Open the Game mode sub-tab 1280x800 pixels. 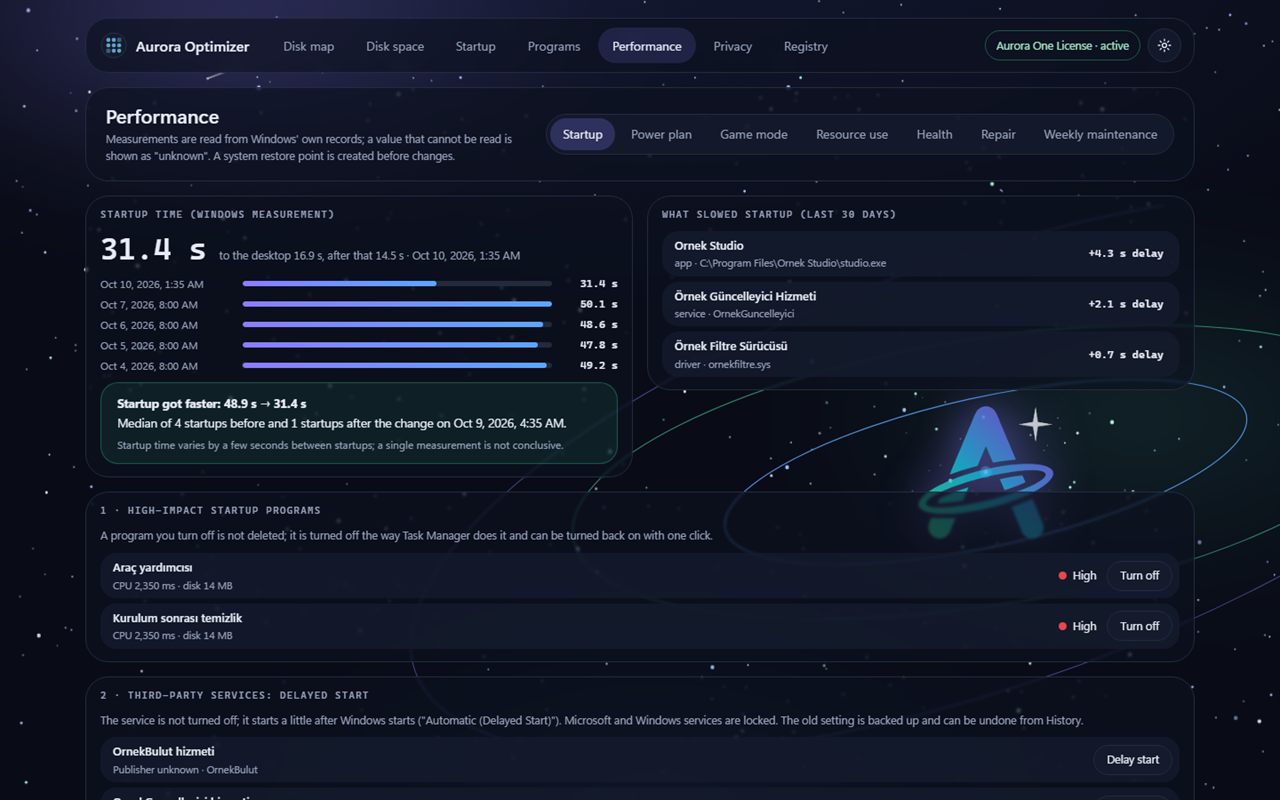click(754, 134)
